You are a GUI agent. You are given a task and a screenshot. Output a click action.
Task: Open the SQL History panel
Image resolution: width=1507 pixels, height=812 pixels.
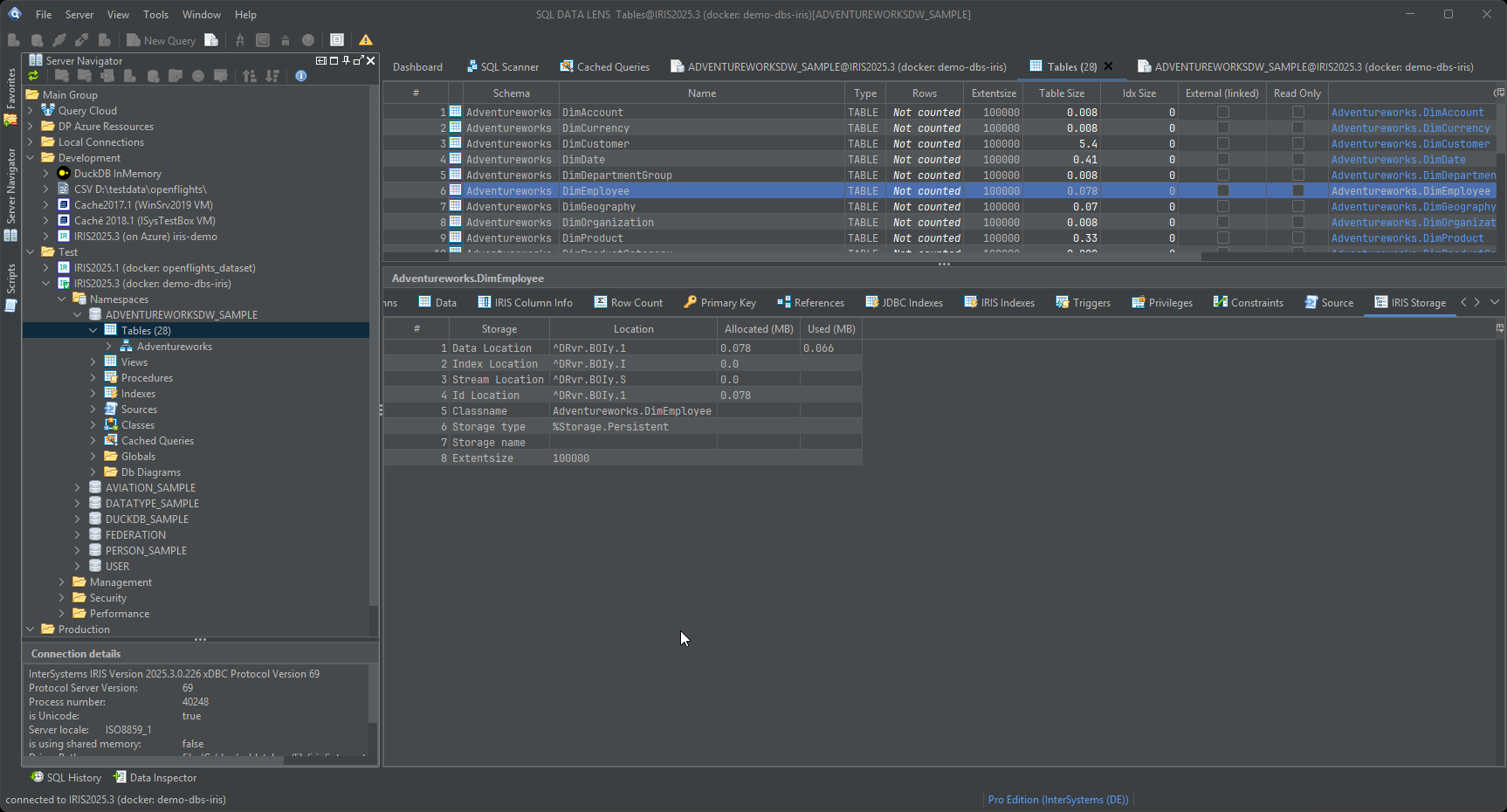click(x=66, y=778)
